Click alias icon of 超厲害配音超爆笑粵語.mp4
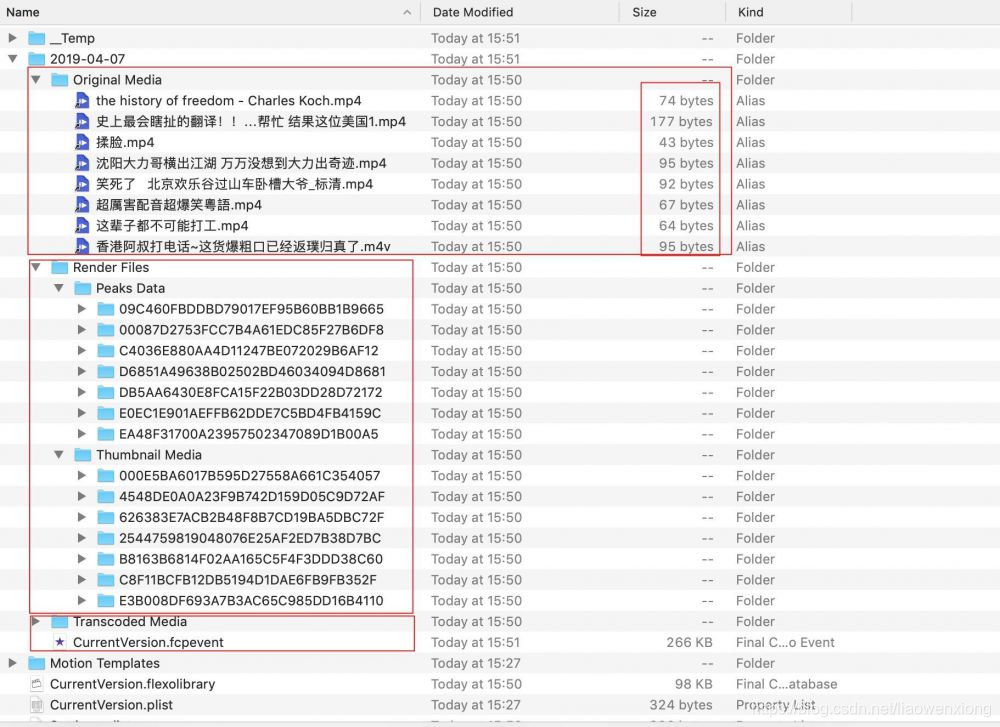 82,205
